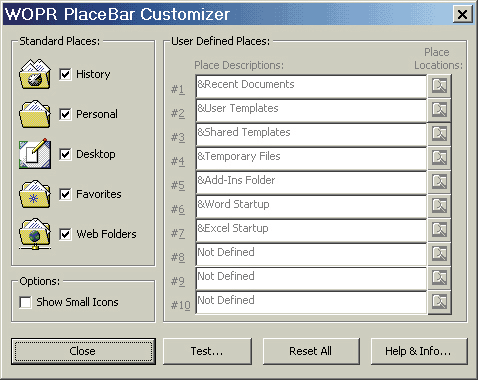The image size is (478, 380).
Task: Browse location for place #6 Word Startup
Action: coord(439,206)
